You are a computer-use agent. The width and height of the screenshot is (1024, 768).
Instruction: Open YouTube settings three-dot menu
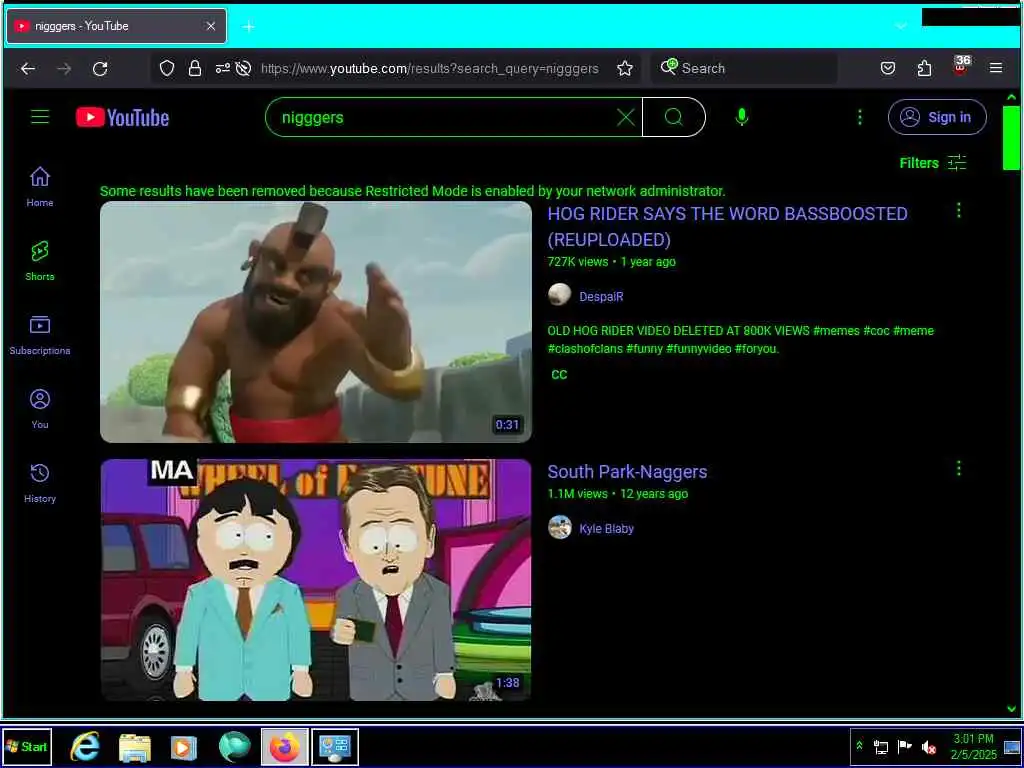(x=859, y=117)
